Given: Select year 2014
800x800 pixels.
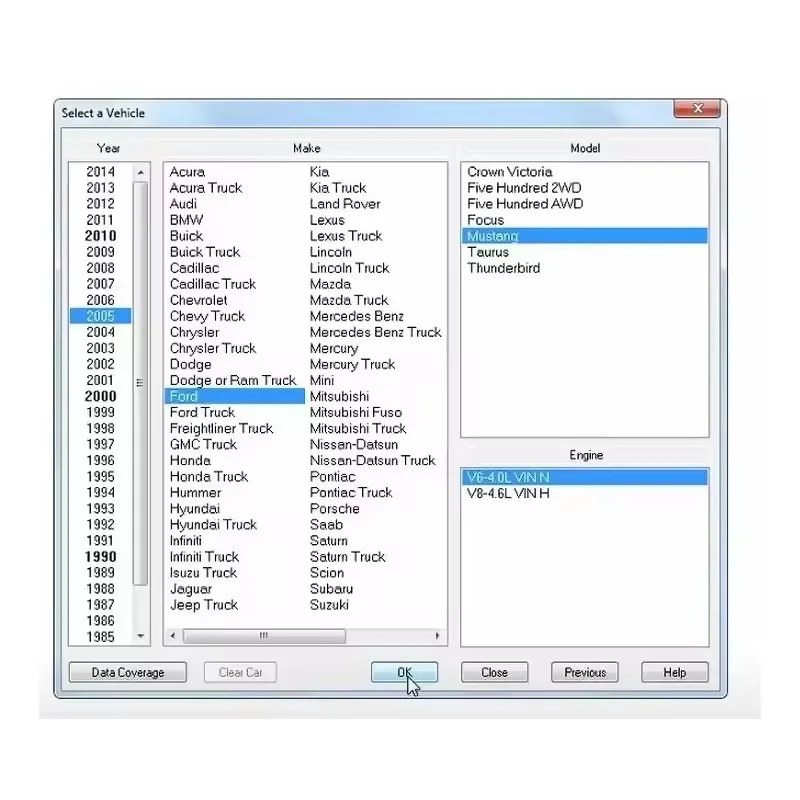Looking at the screenshot, I should click(101, 171).
